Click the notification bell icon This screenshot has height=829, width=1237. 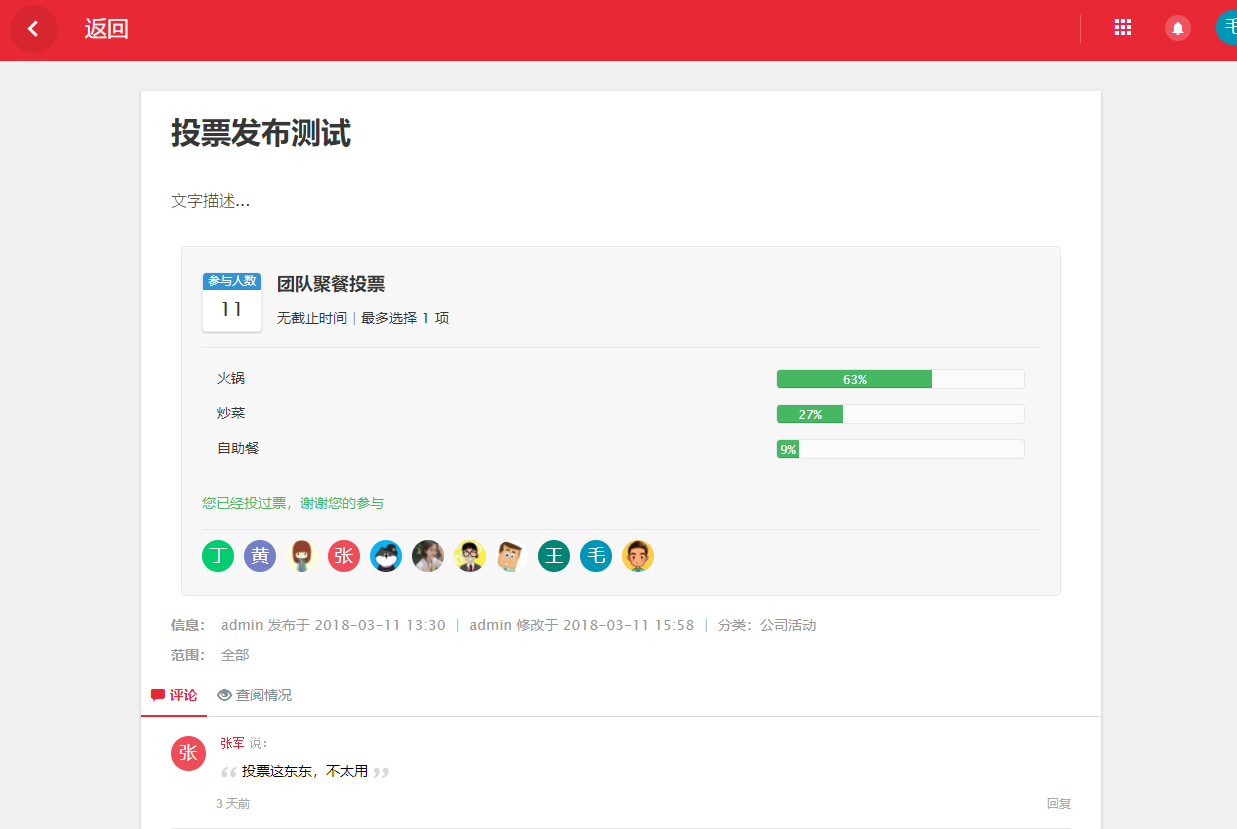(x=1177, y=27)
